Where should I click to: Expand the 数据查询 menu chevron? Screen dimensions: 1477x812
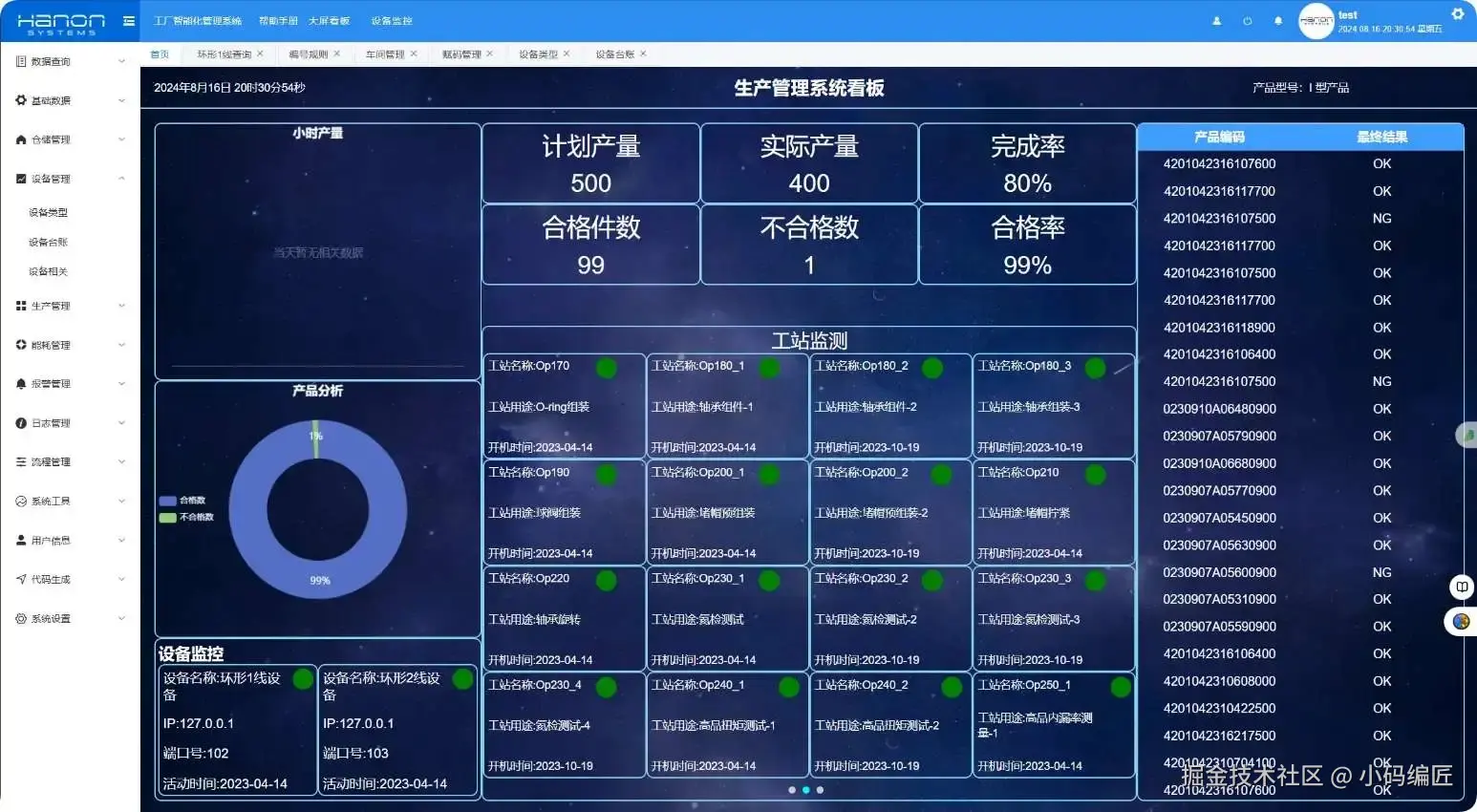(121, 61)
